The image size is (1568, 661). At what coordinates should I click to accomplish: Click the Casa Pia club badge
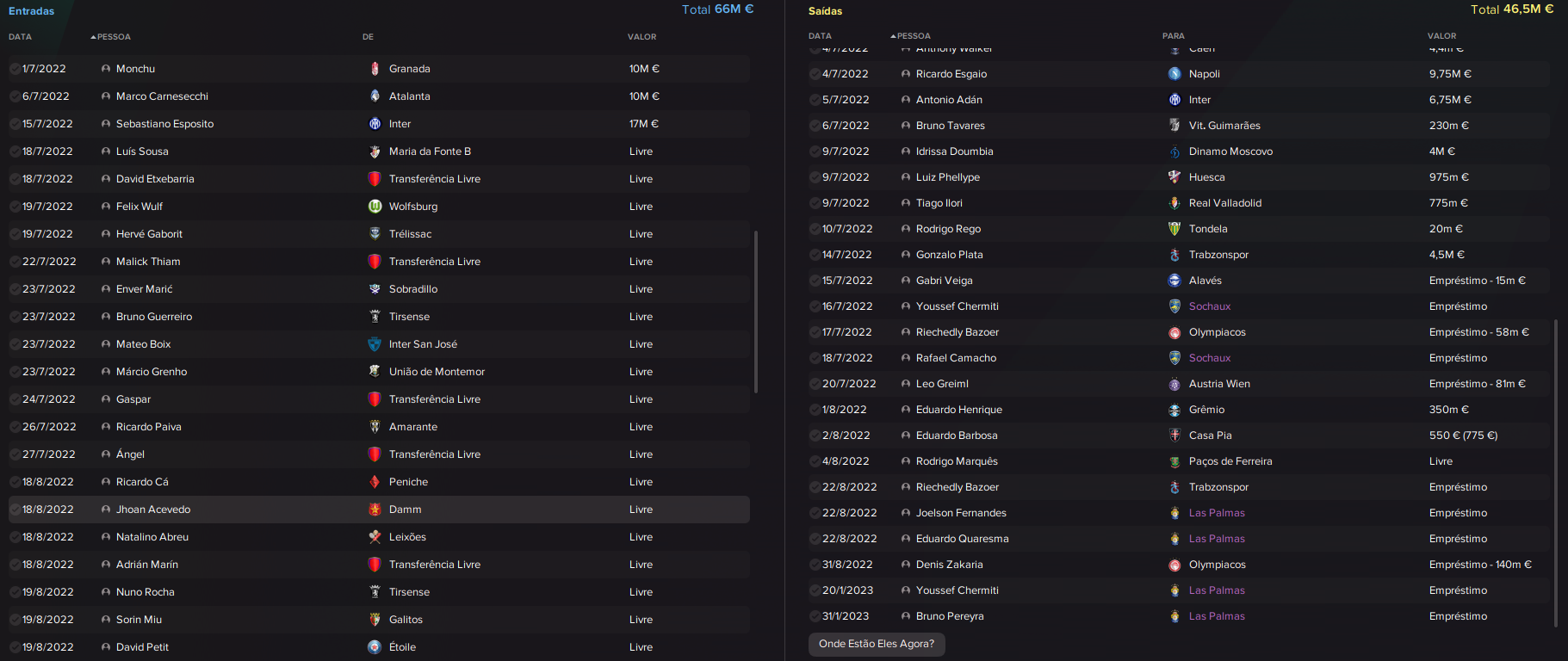(1174, 436)
